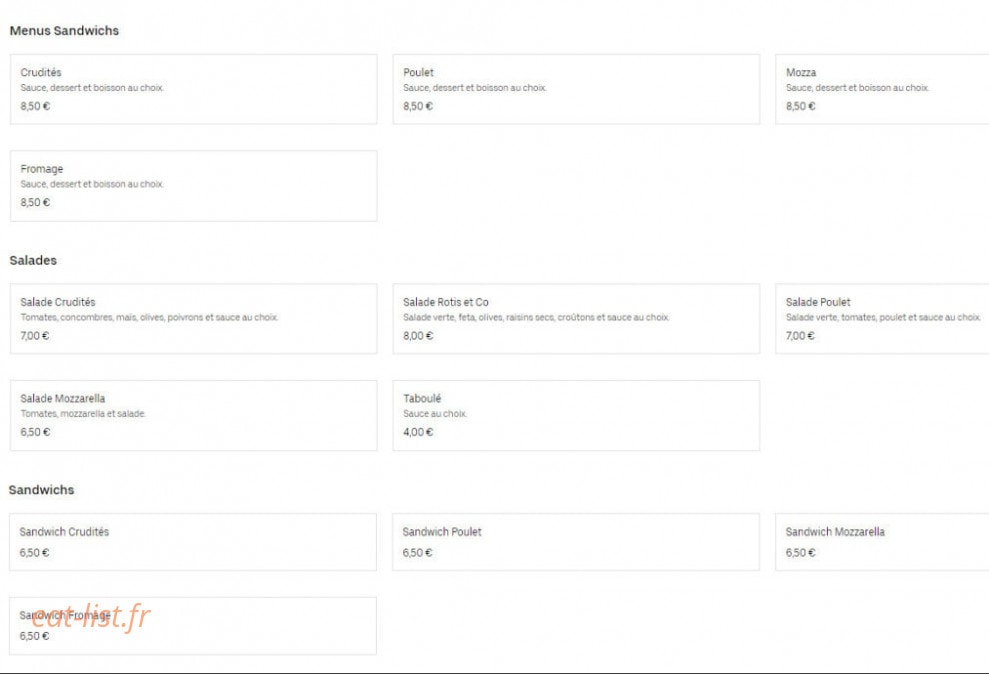The height and width of the screenshot is (674, 989).
Task: Select the Taboulé card
Action: point(576,415)
